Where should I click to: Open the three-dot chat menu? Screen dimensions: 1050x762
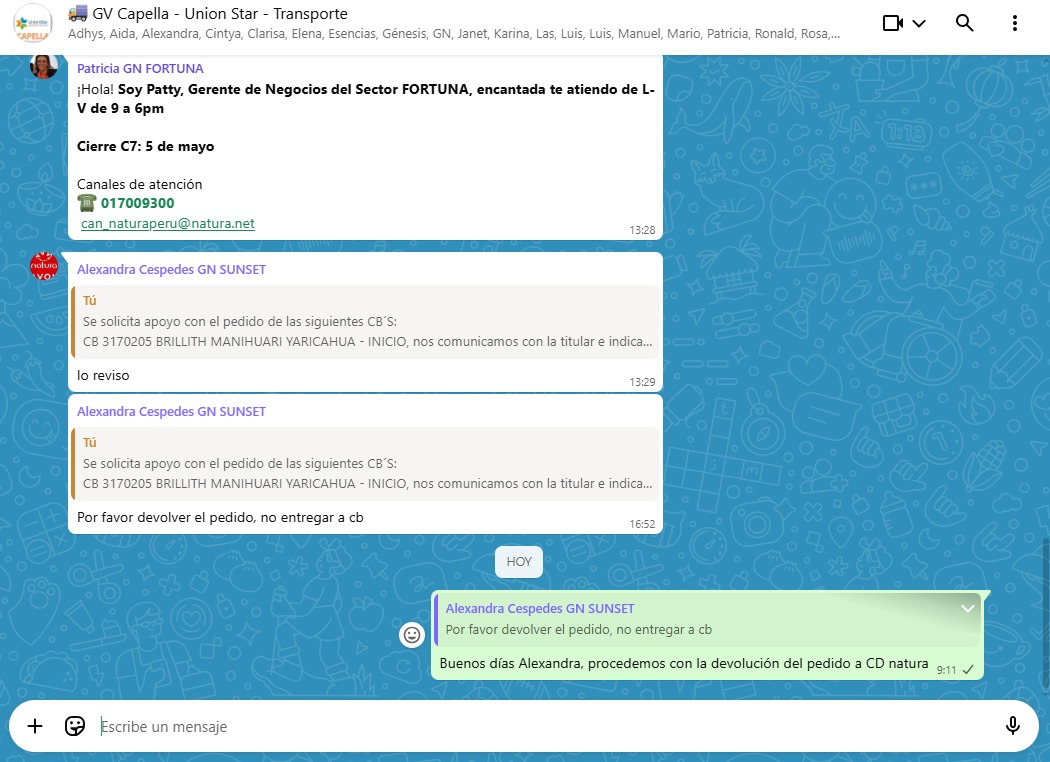click(x=1016, y=23)
